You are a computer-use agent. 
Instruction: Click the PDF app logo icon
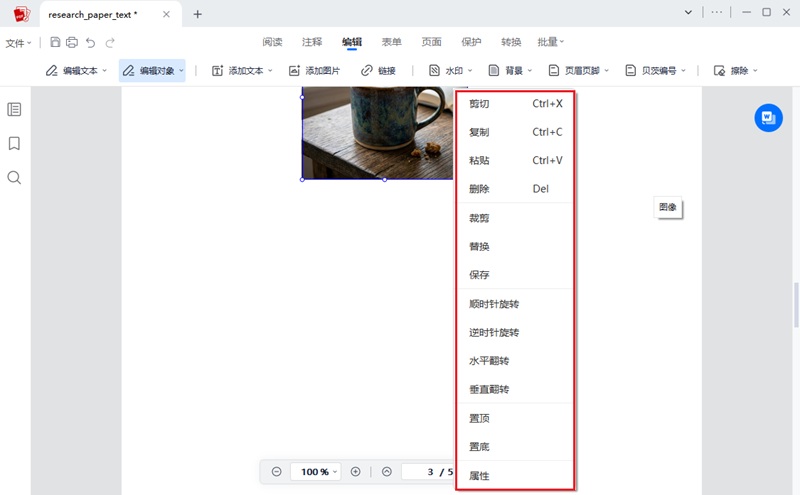click(x=21, y=14)
